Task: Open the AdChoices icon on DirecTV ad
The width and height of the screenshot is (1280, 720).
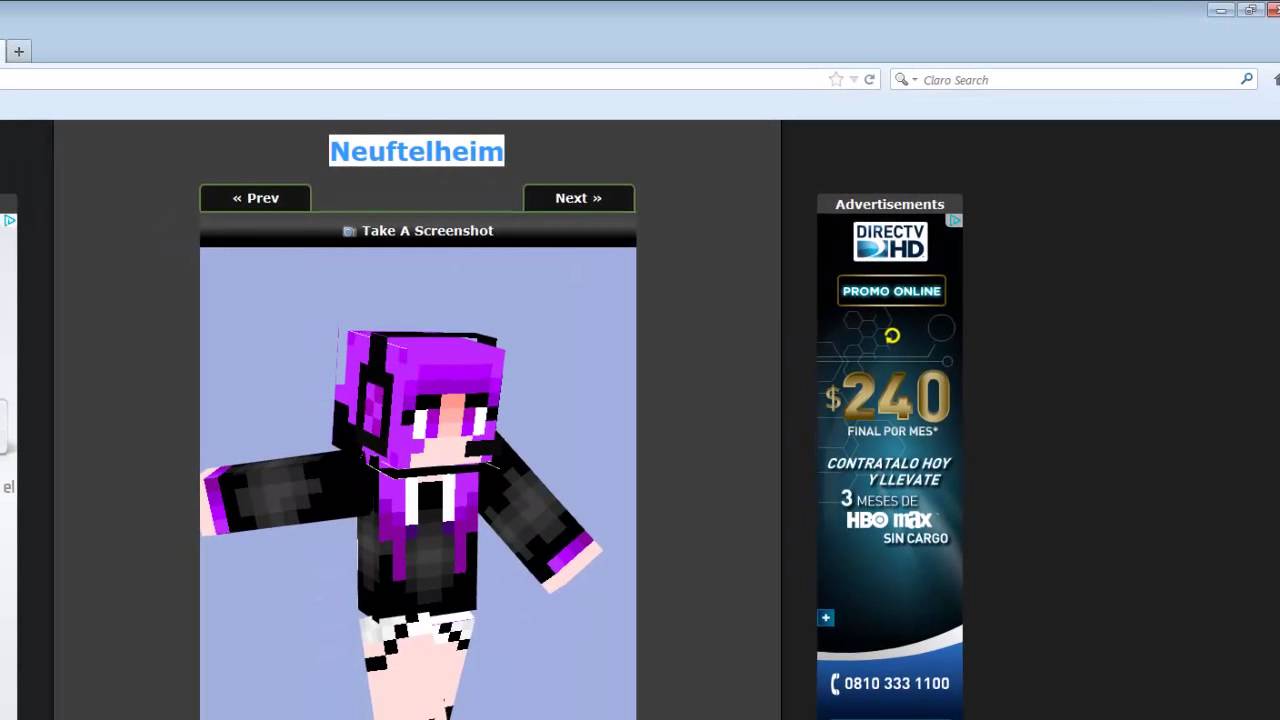Action: tap(955, 220)
